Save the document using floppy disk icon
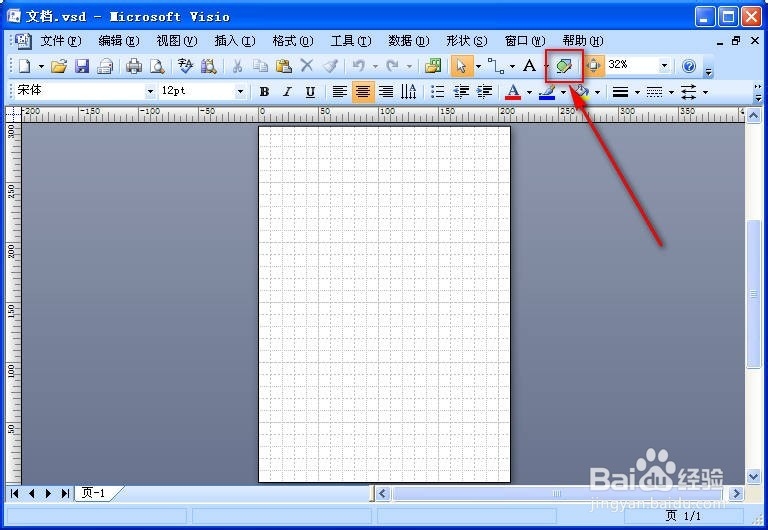The image size is (768, 530). (x=82, y=66)
